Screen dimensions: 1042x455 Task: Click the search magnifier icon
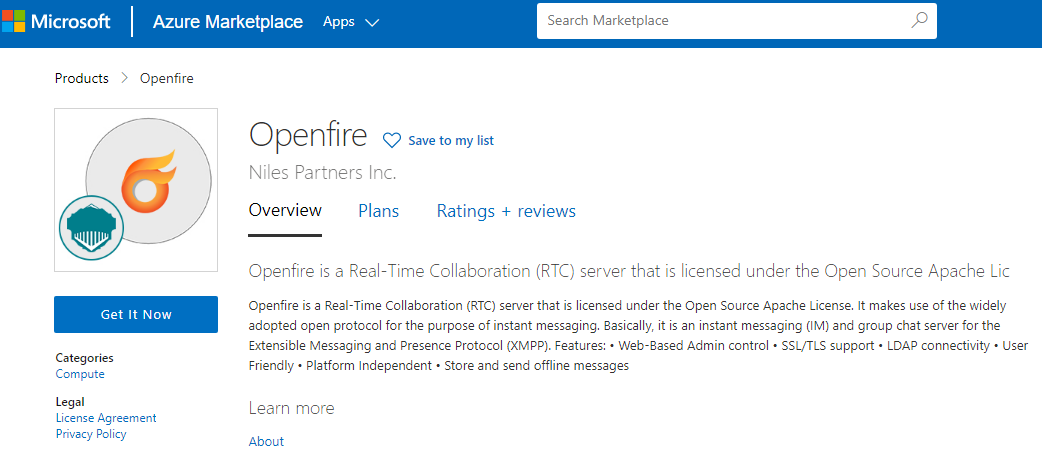click(919, 20)
